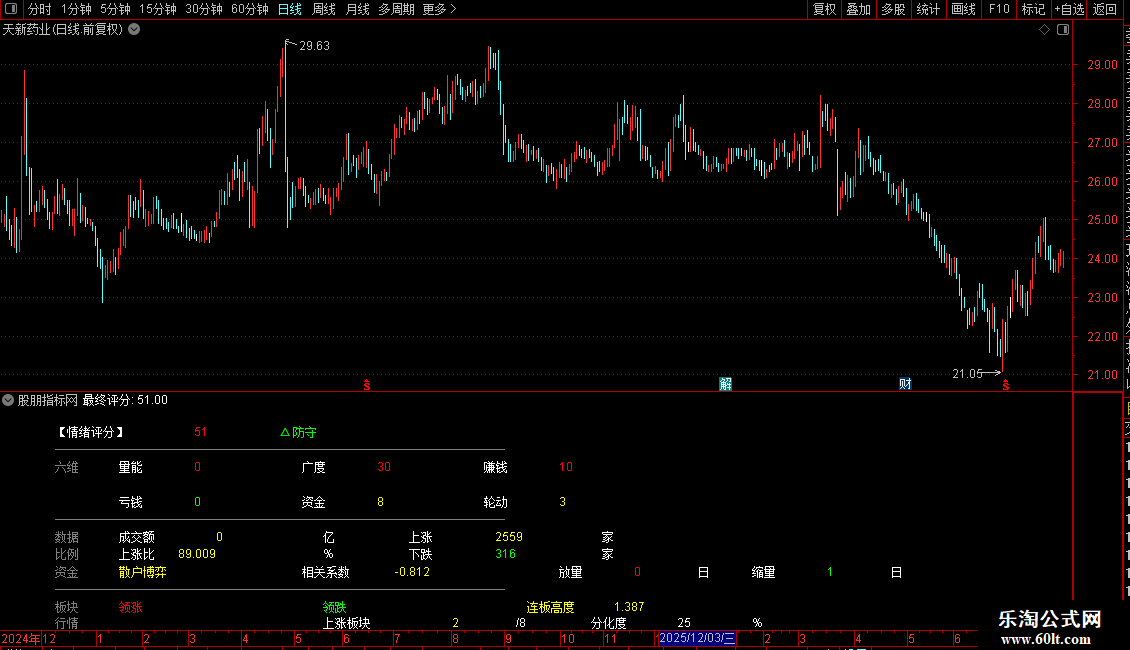The image size is (1130, 650).
Task: Click the 解 event marker on chart
Action: point(726,383)
